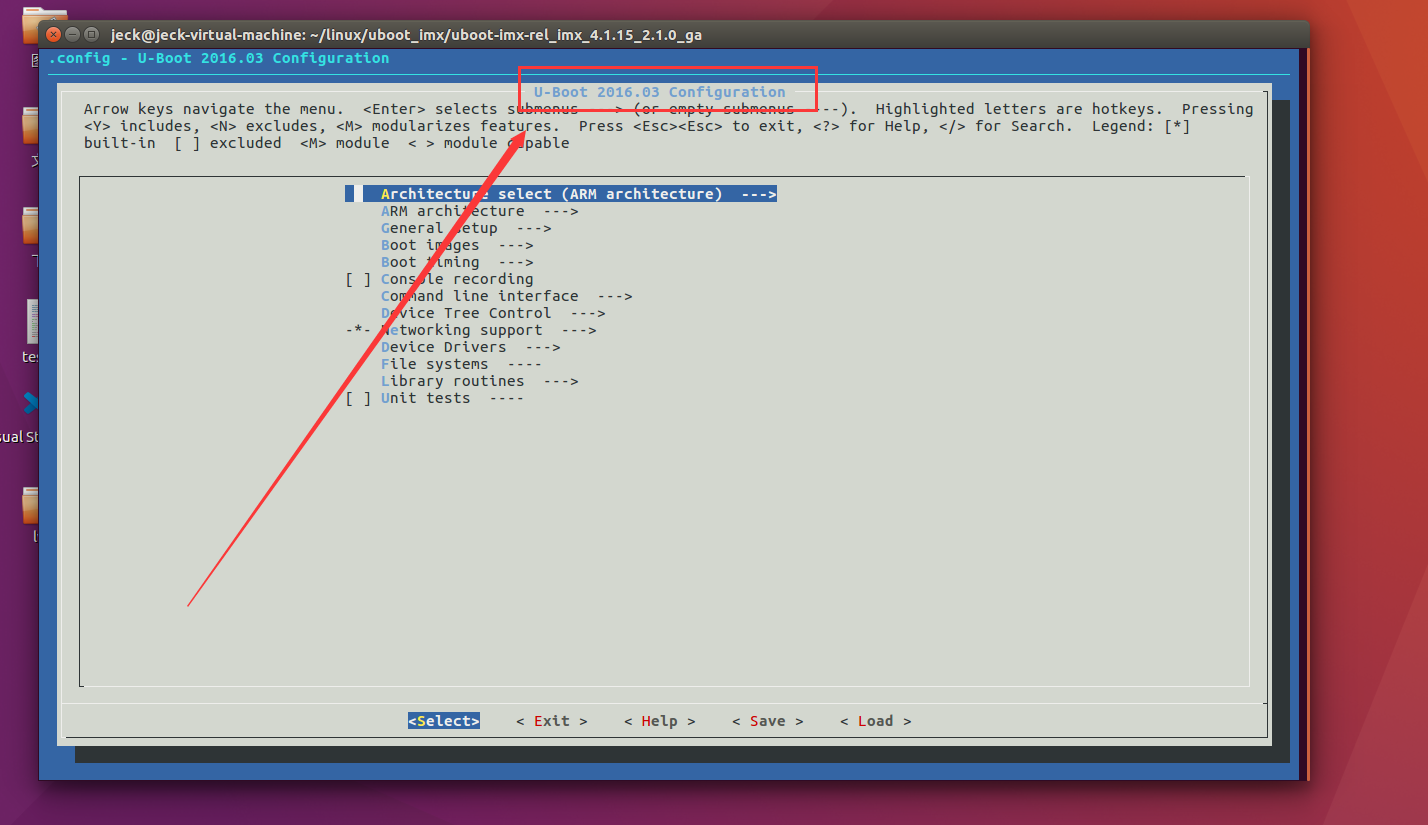Expand the Command line interface submenu
The height and width of the screenshot is (825, 1428).
tap(506, 296)
